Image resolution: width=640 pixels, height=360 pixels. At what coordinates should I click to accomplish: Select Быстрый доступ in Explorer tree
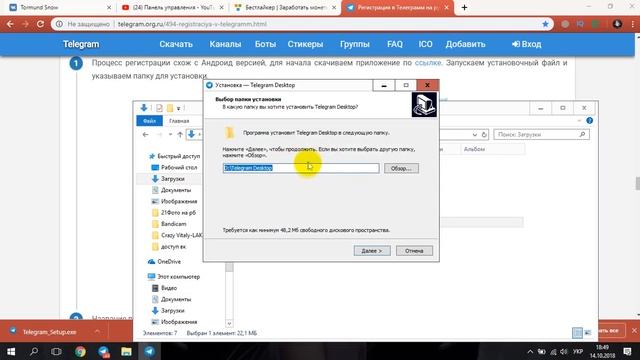[x=174, y=156]
